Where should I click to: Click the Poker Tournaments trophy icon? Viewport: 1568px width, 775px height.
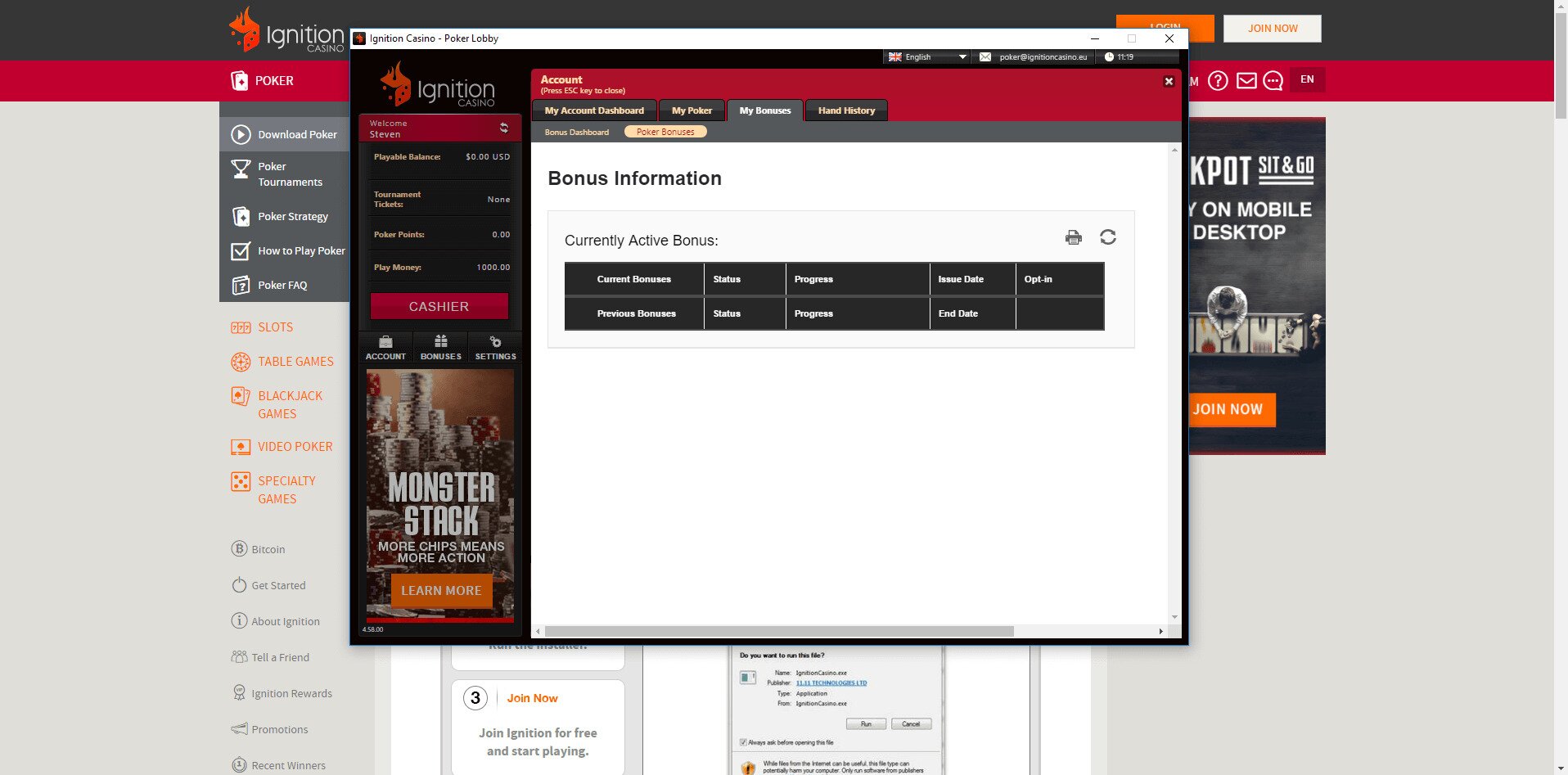pyautogui.click(x=241, y=169)
